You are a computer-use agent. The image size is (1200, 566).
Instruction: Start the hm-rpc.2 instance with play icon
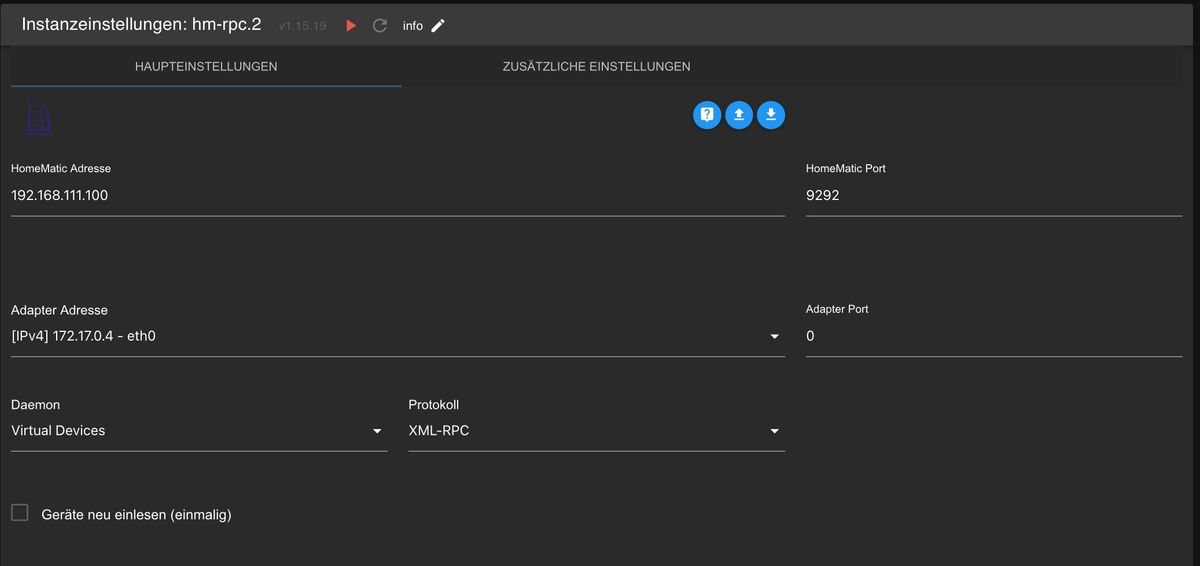click(351, 26)
